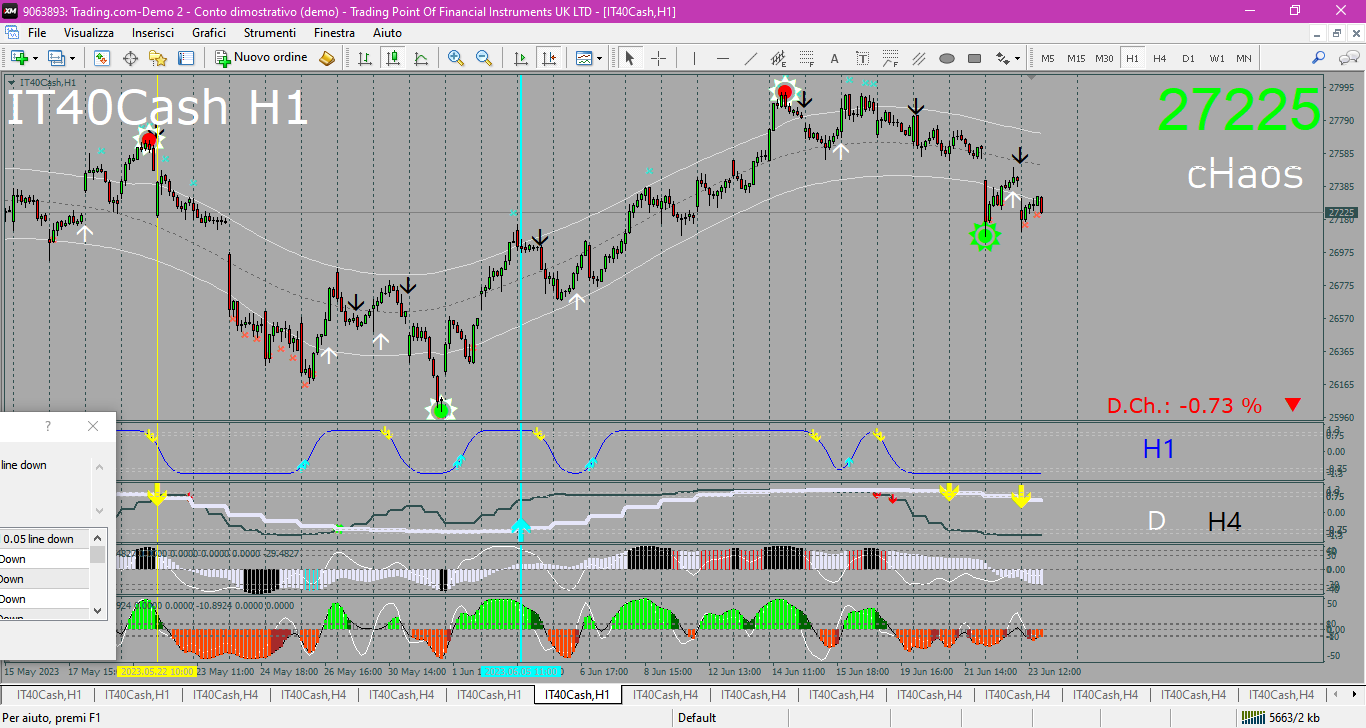The image size is (1366, 728).
Task: Select the Fibonacci retracement tool
Action: pos(806,58)
